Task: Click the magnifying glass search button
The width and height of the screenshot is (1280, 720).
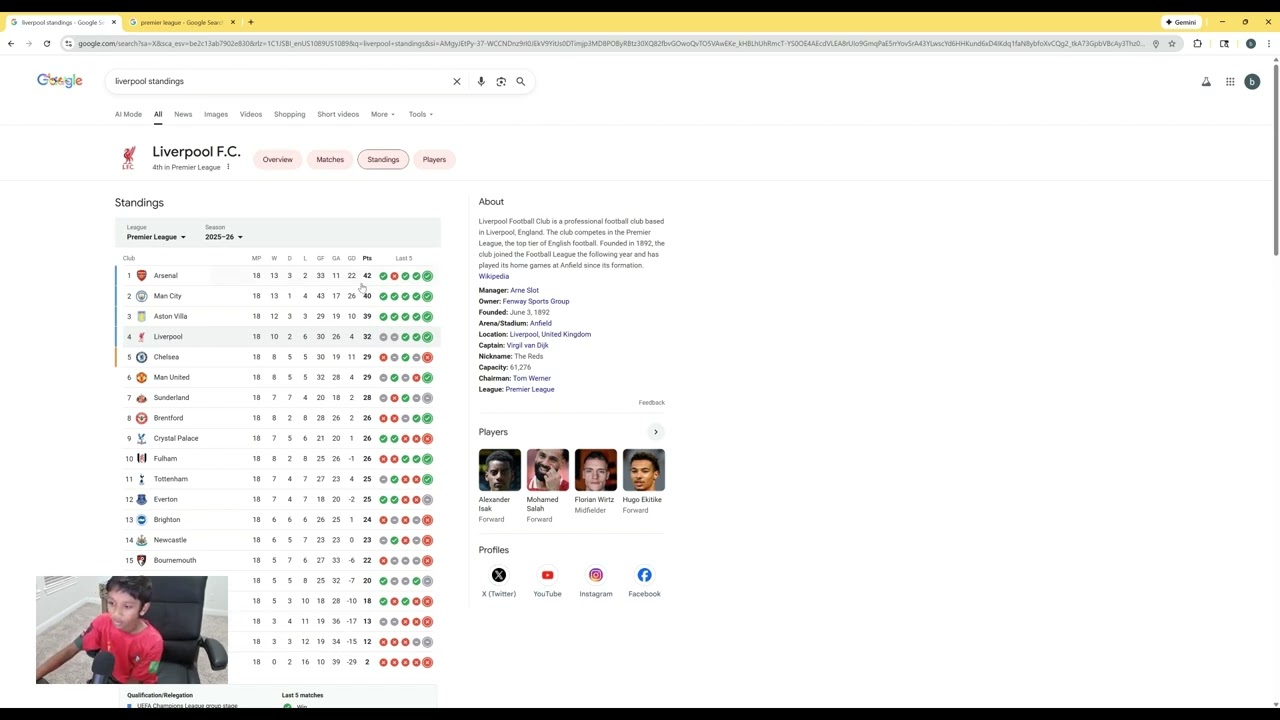Action: 520,81
